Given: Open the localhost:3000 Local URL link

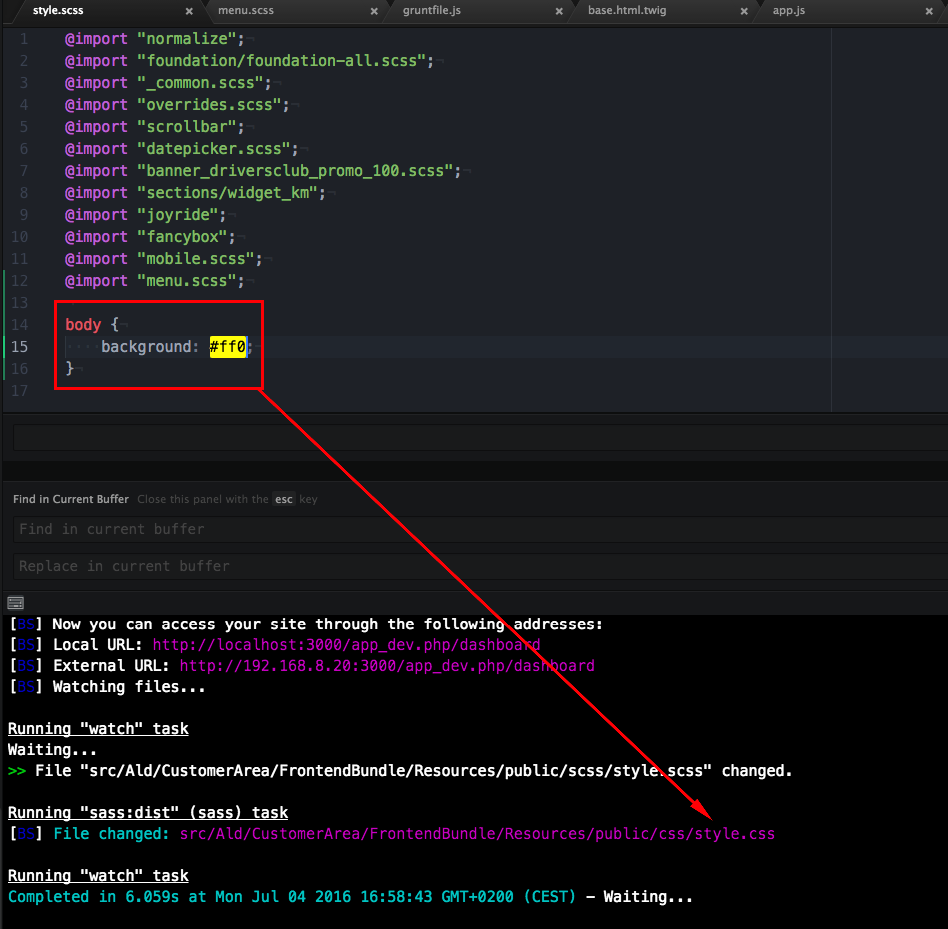Looking at the screenshot, I should point(346,645).
